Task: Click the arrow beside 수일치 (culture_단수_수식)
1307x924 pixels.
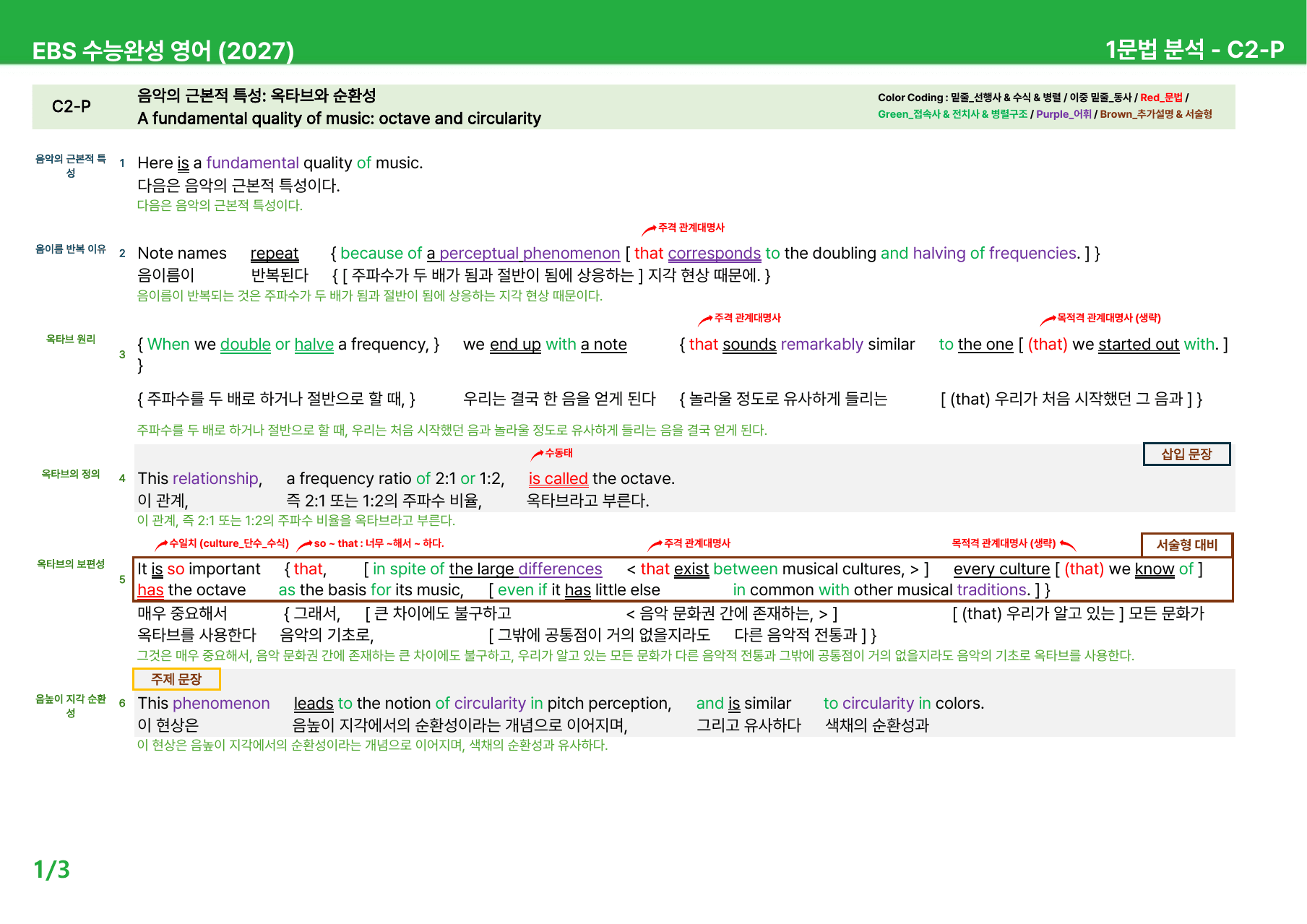Action: 161,545
